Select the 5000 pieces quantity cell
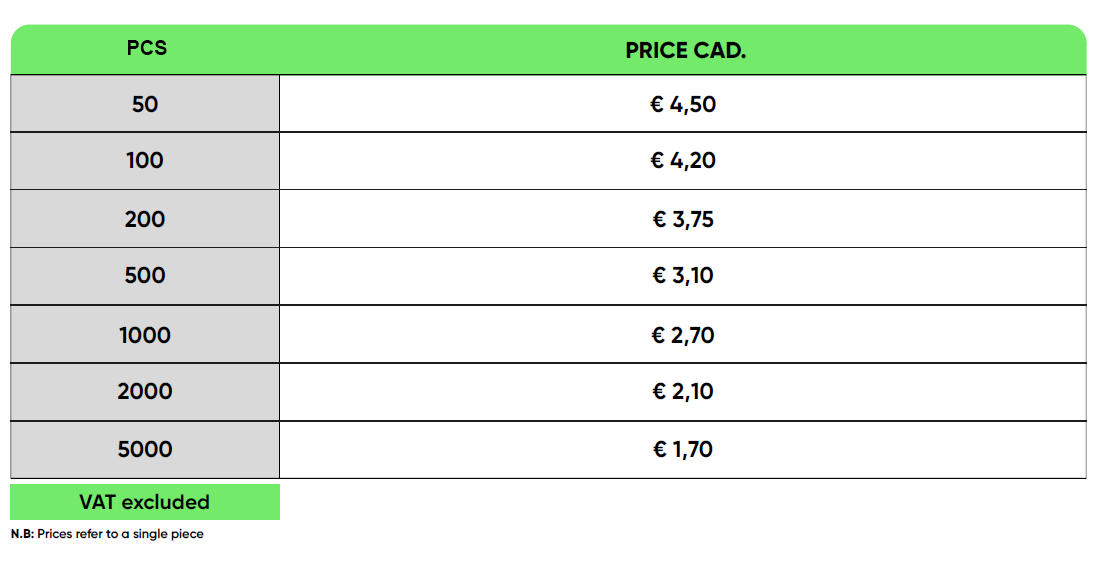This screenshot has width=1101, height=562. [x=145, y=450]
